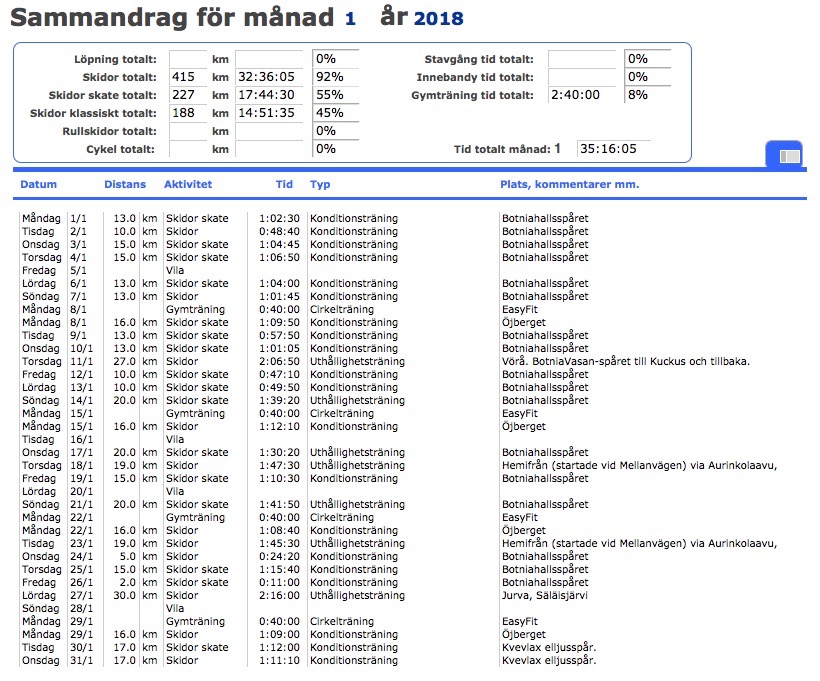Viewport: 820px width, 681px height.
Task: Sort by the Datum column header
Action: tap(39, 185)
